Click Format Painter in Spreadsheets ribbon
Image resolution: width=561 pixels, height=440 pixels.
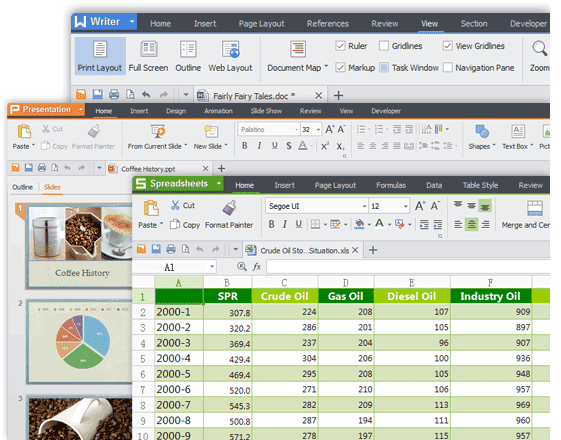[229, 215]
